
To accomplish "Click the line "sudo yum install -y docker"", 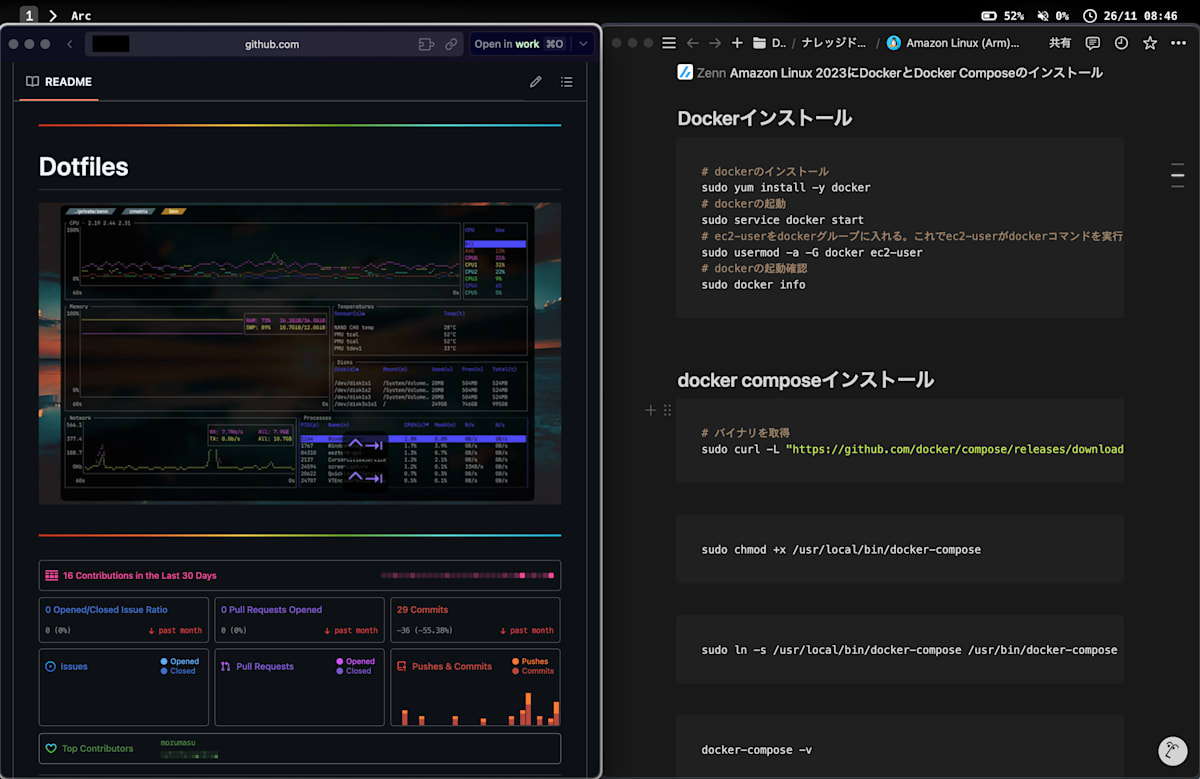I will click(786, 187).
